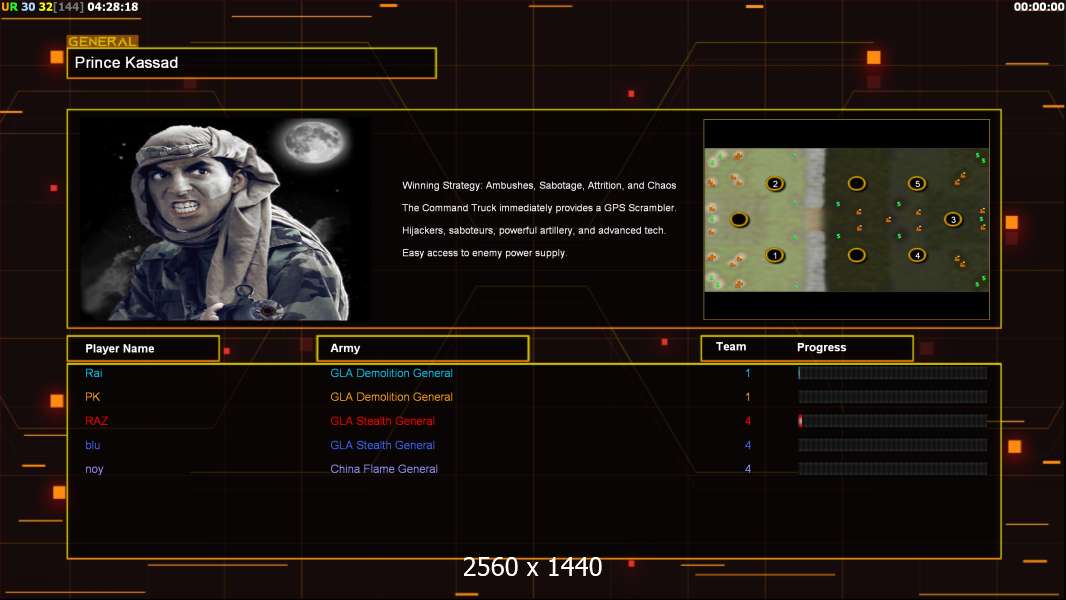Click team number 1 in PK's row
The width and height of the screenshot is (1066, 600).
(748, 397)
